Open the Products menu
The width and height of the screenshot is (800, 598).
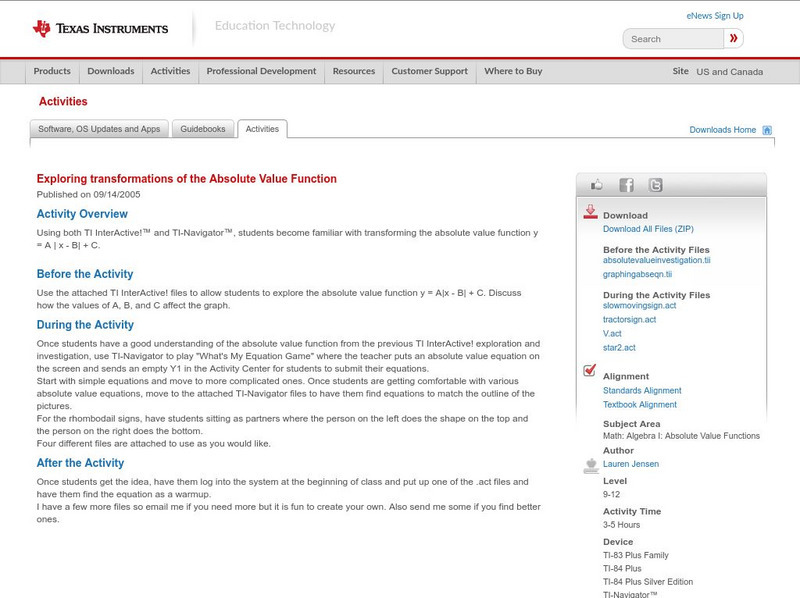click(x=52, y=71)
